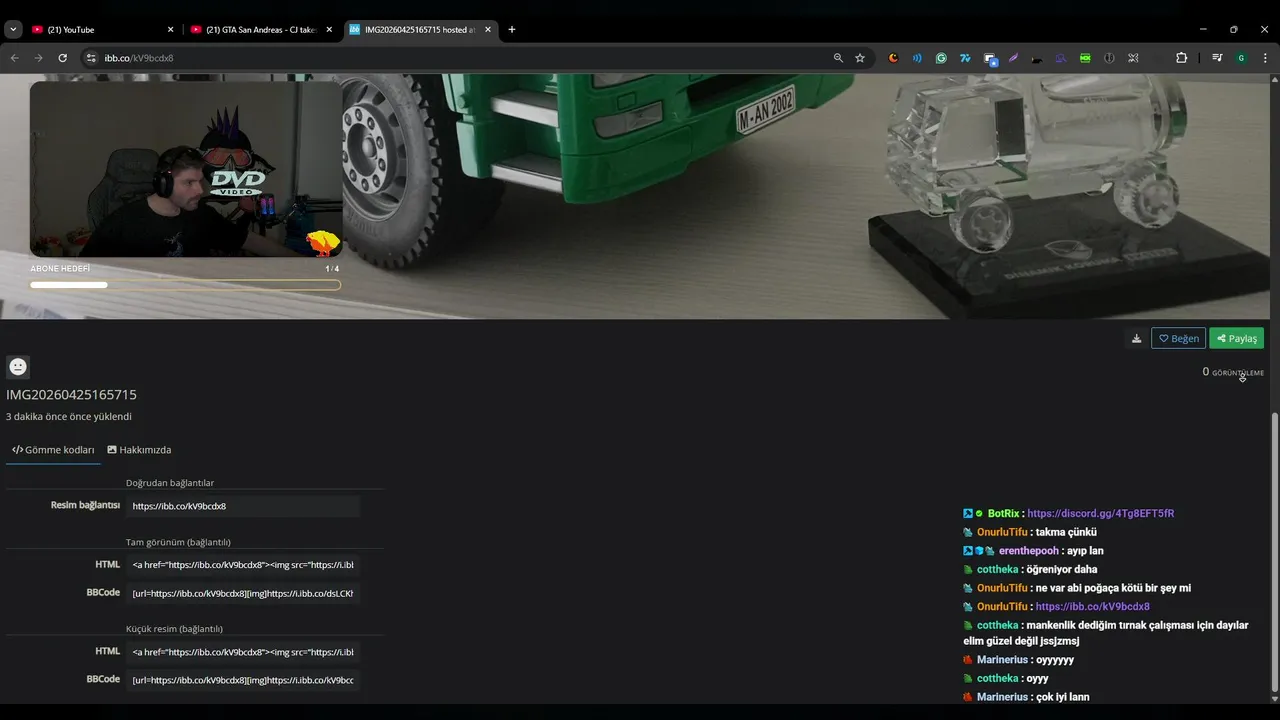
Task: Bookmark this page with the star
Action: 860,58
